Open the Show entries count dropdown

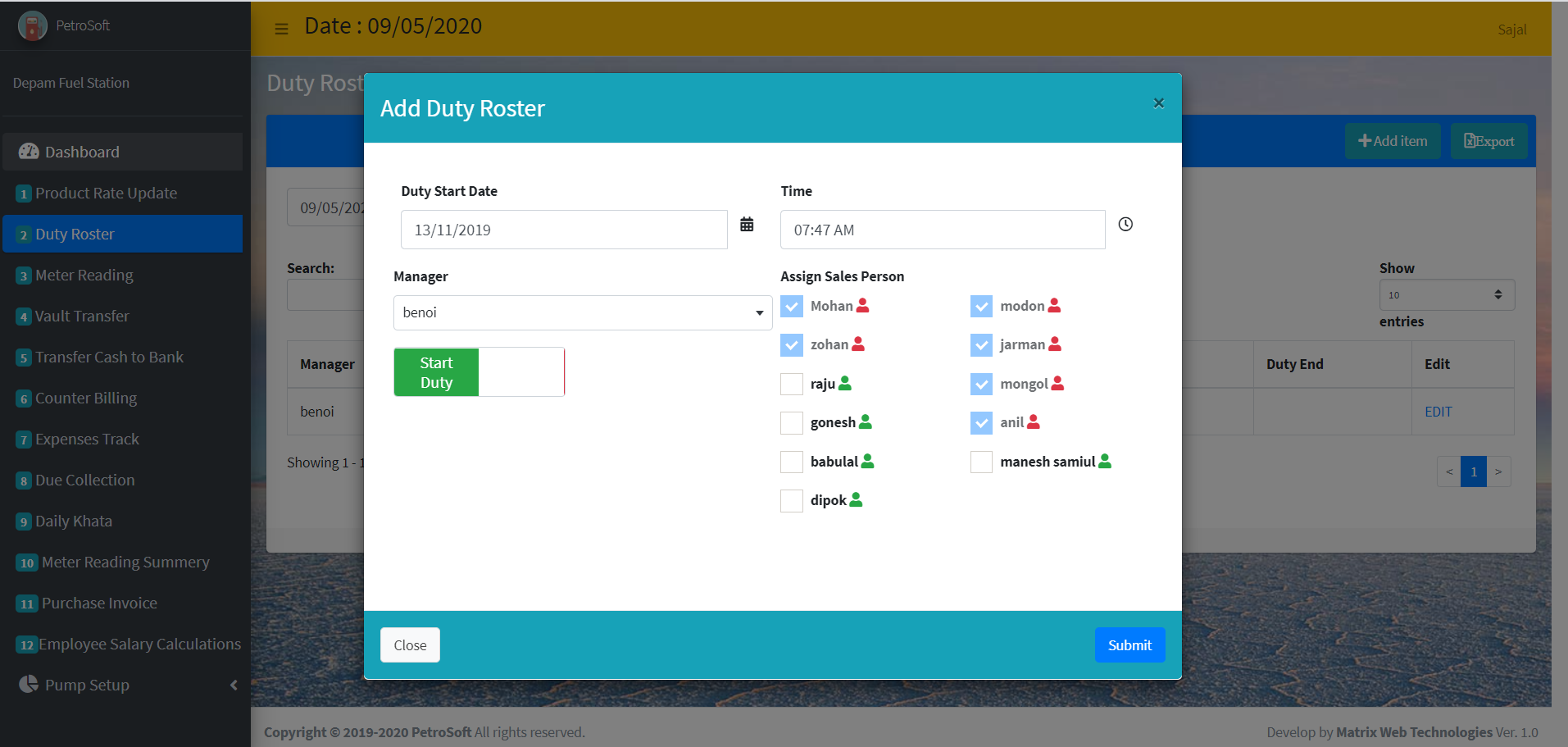click(1447, 295)
